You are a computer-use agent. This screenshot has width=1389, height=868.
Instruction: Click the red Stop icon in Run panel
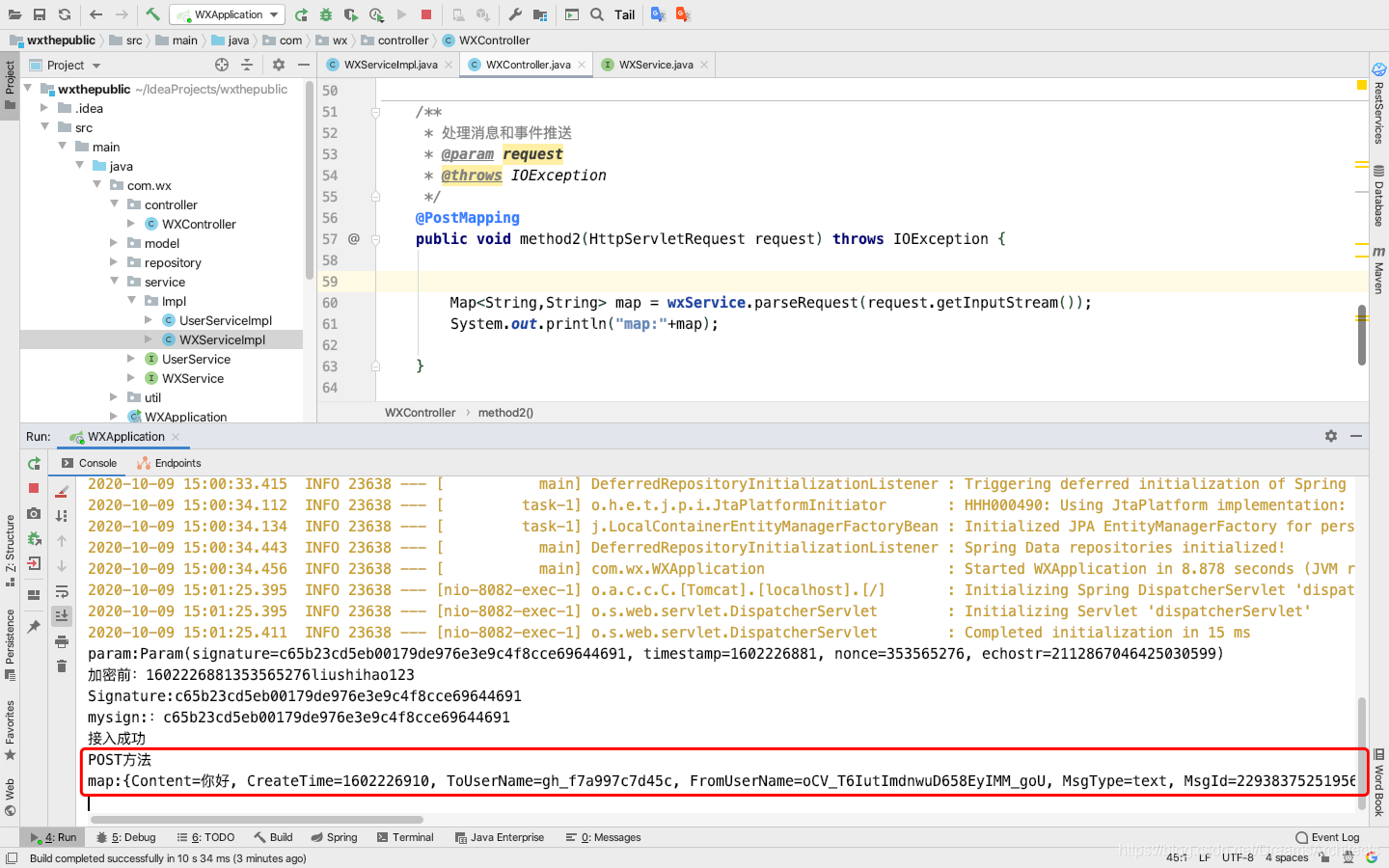(34, 489)
